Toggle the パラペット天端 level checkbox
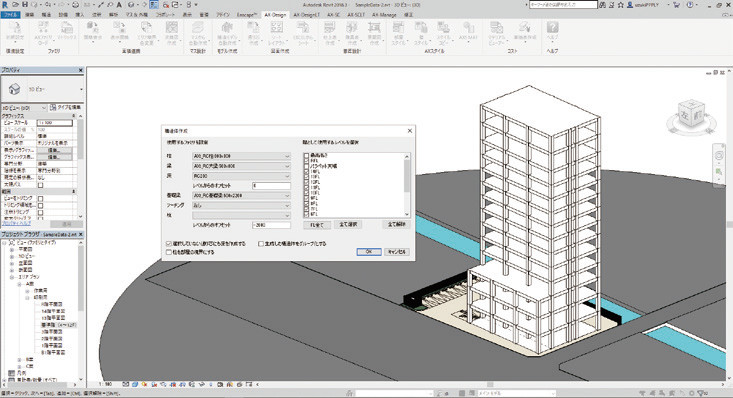 306,166
